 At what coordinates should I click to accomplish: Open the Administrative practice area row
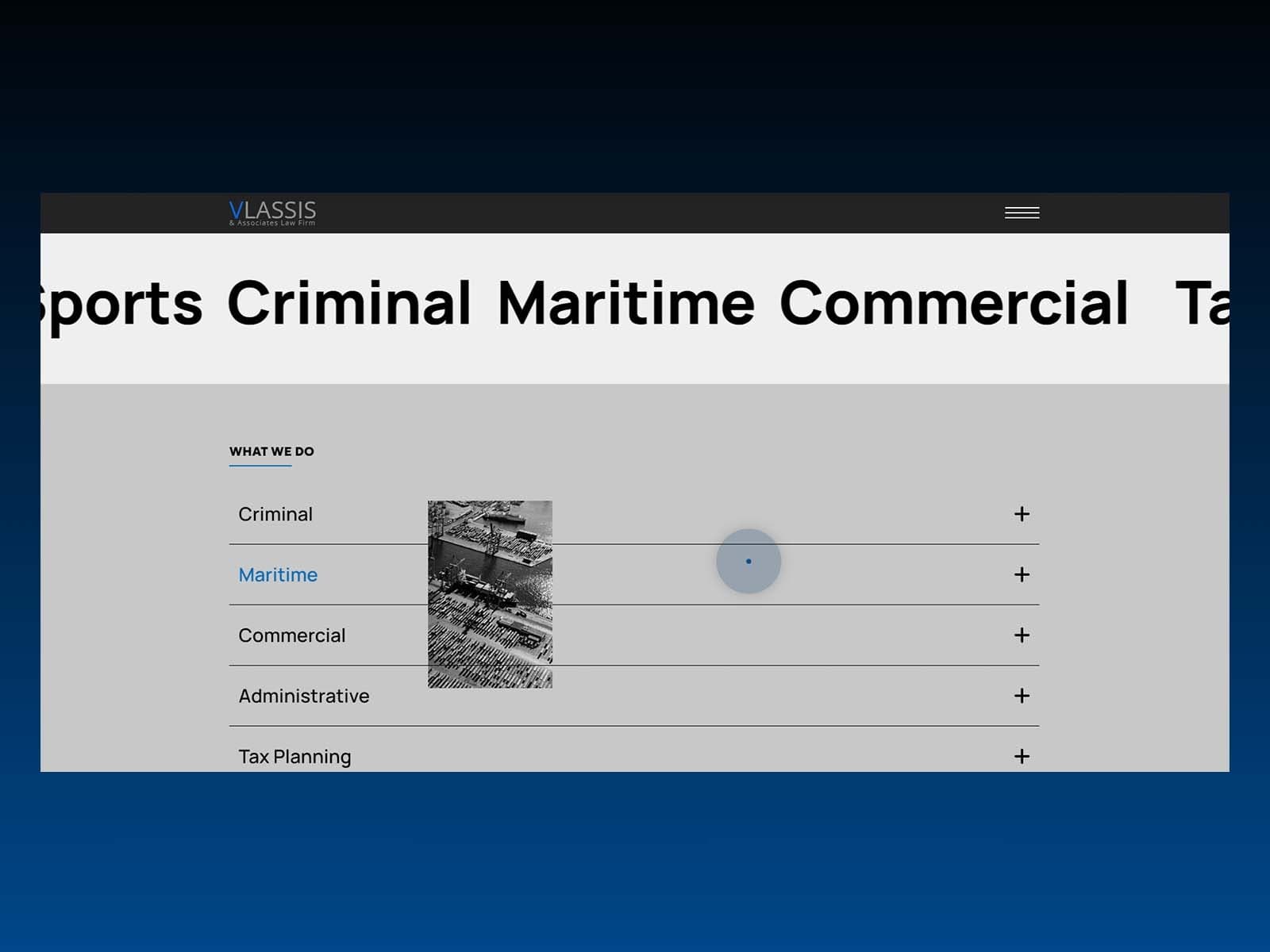634,696
